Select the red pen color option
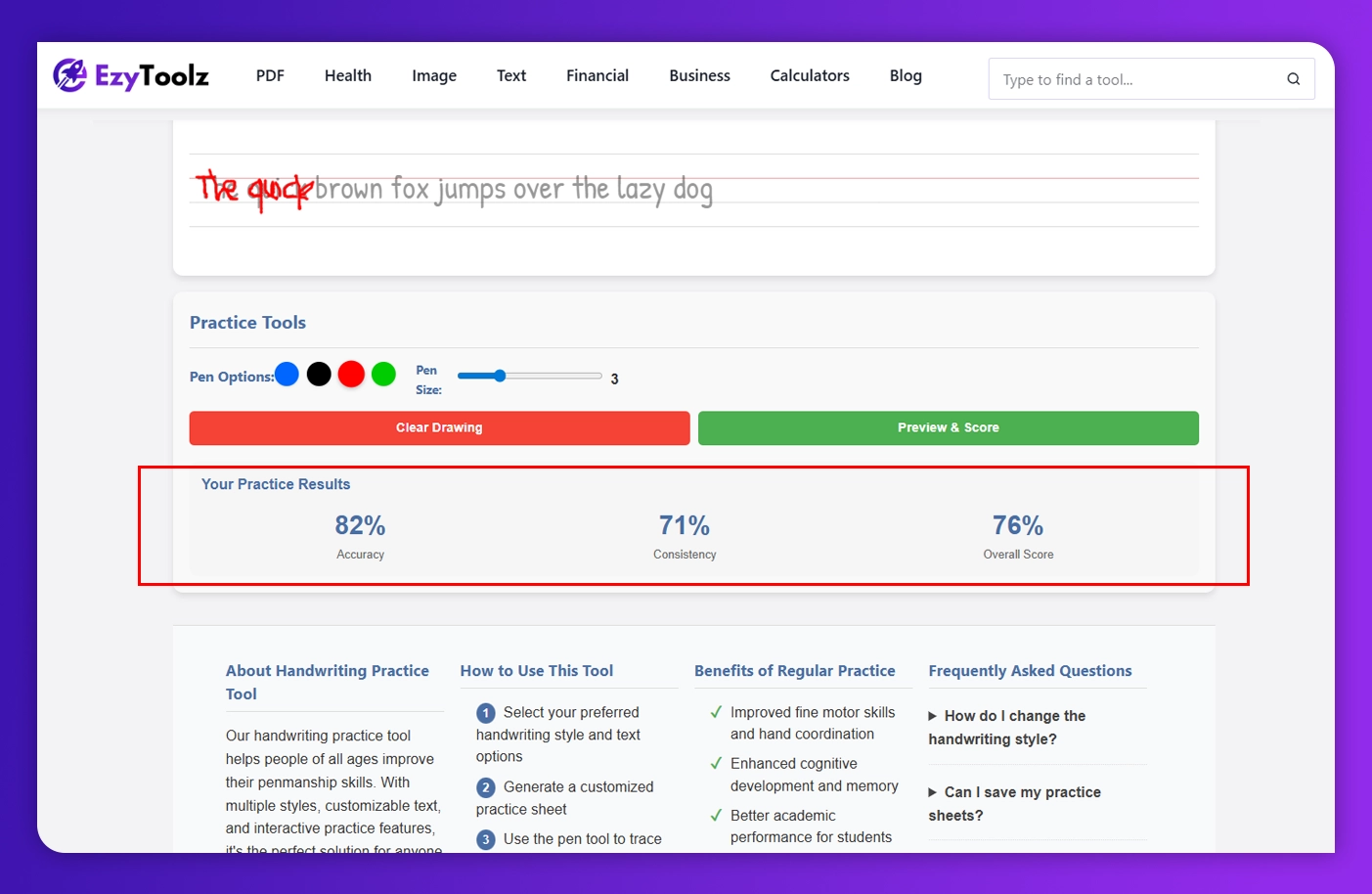1372x894 pixels. pyautogui.click(x=351, y=374)
